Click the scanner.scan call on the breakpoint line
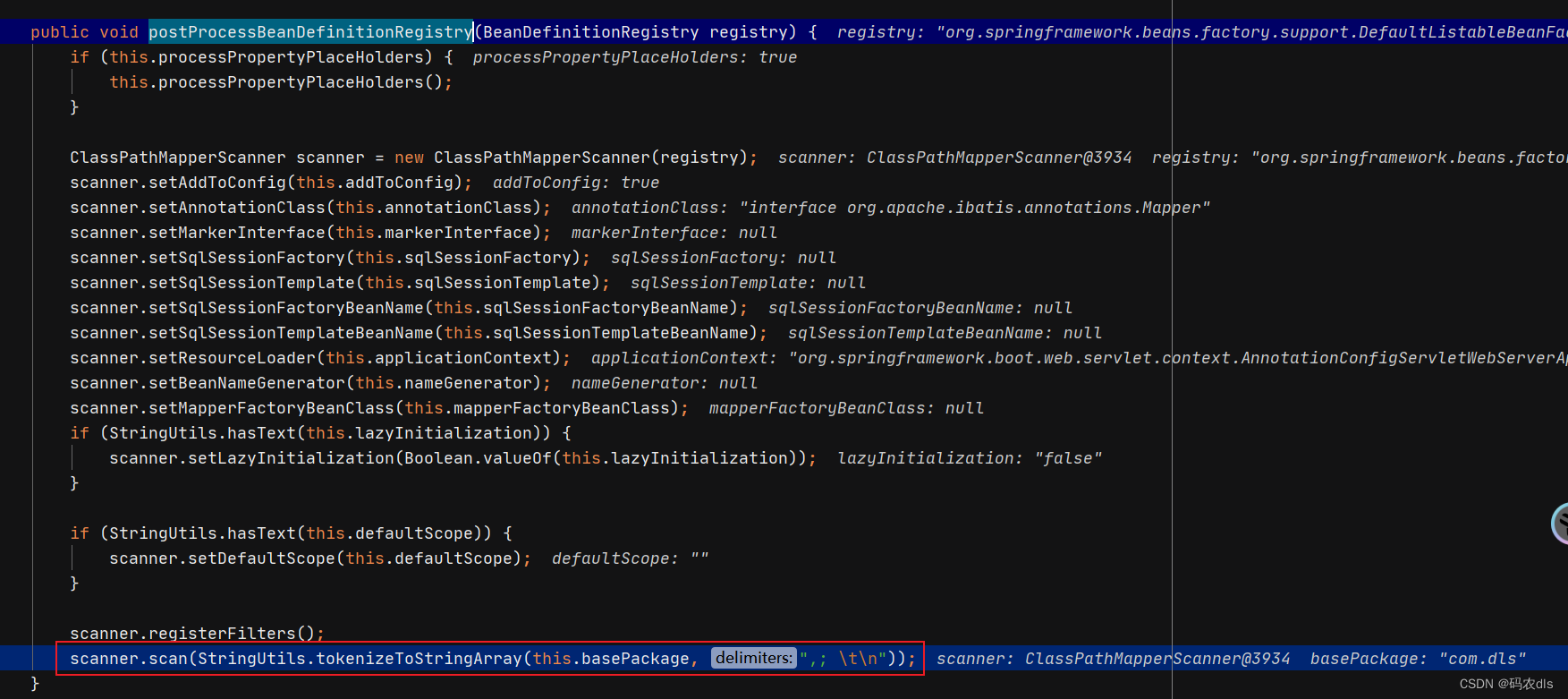The image size is (1568, 699). [129, 659]
